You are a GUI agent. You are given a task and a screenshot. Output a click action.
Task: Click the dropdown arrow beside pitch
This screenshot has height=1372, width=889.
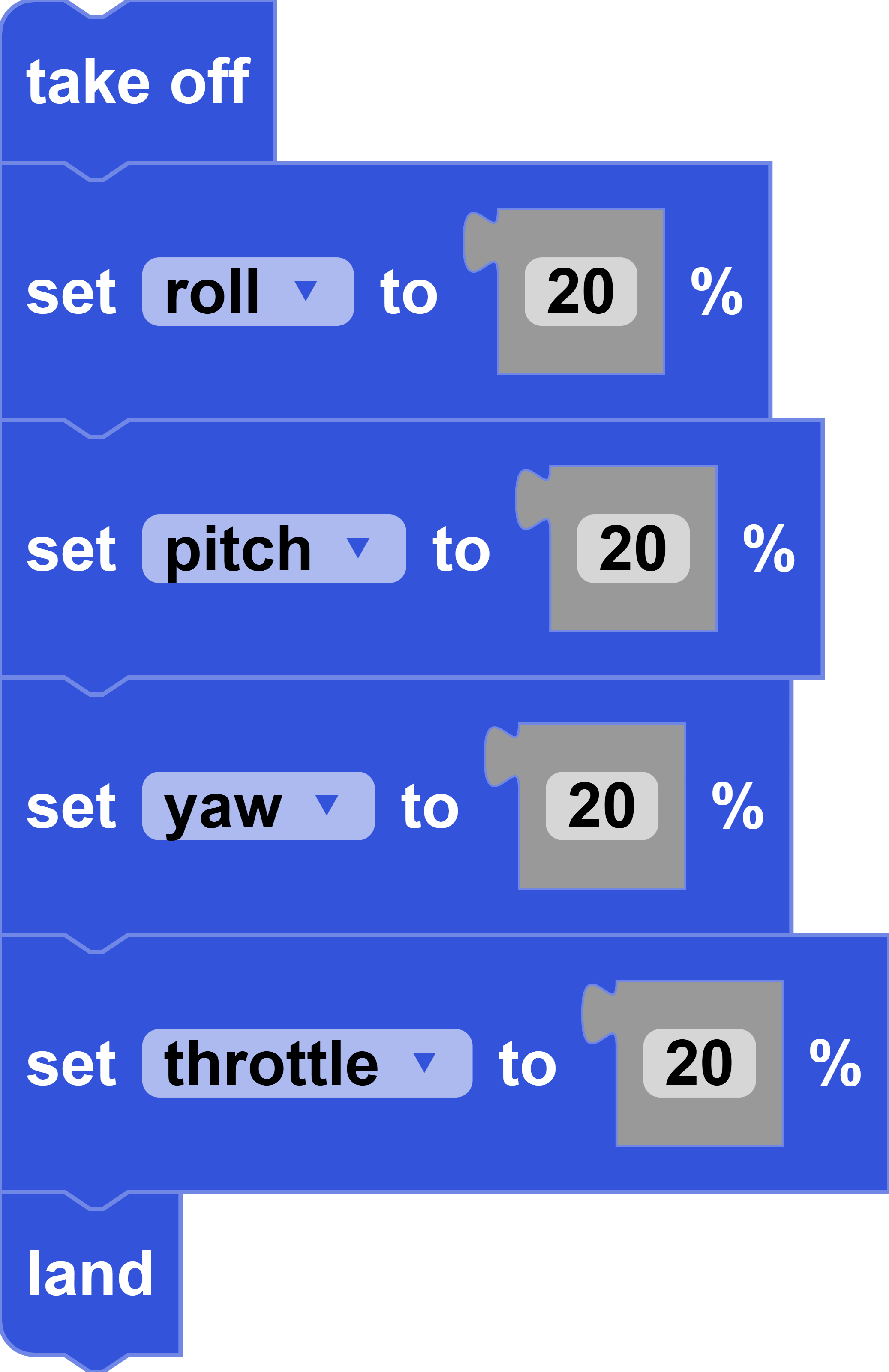358,548
